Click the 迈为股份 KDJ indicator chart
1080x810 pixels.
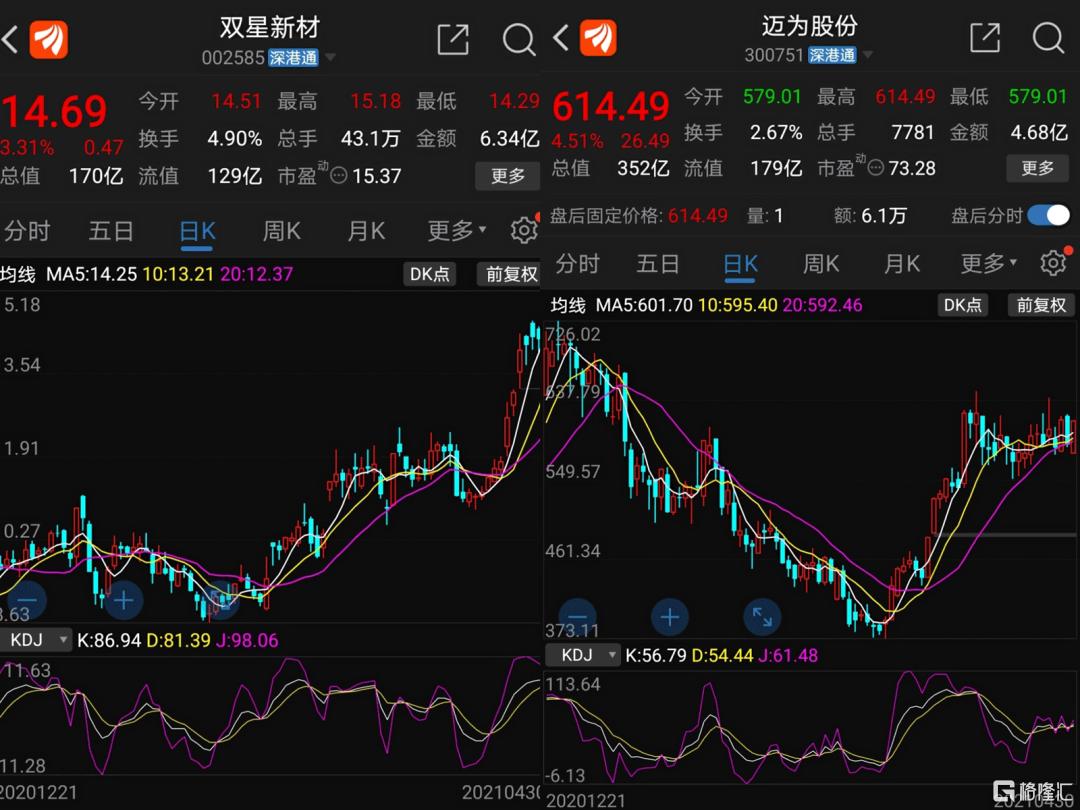810,727
